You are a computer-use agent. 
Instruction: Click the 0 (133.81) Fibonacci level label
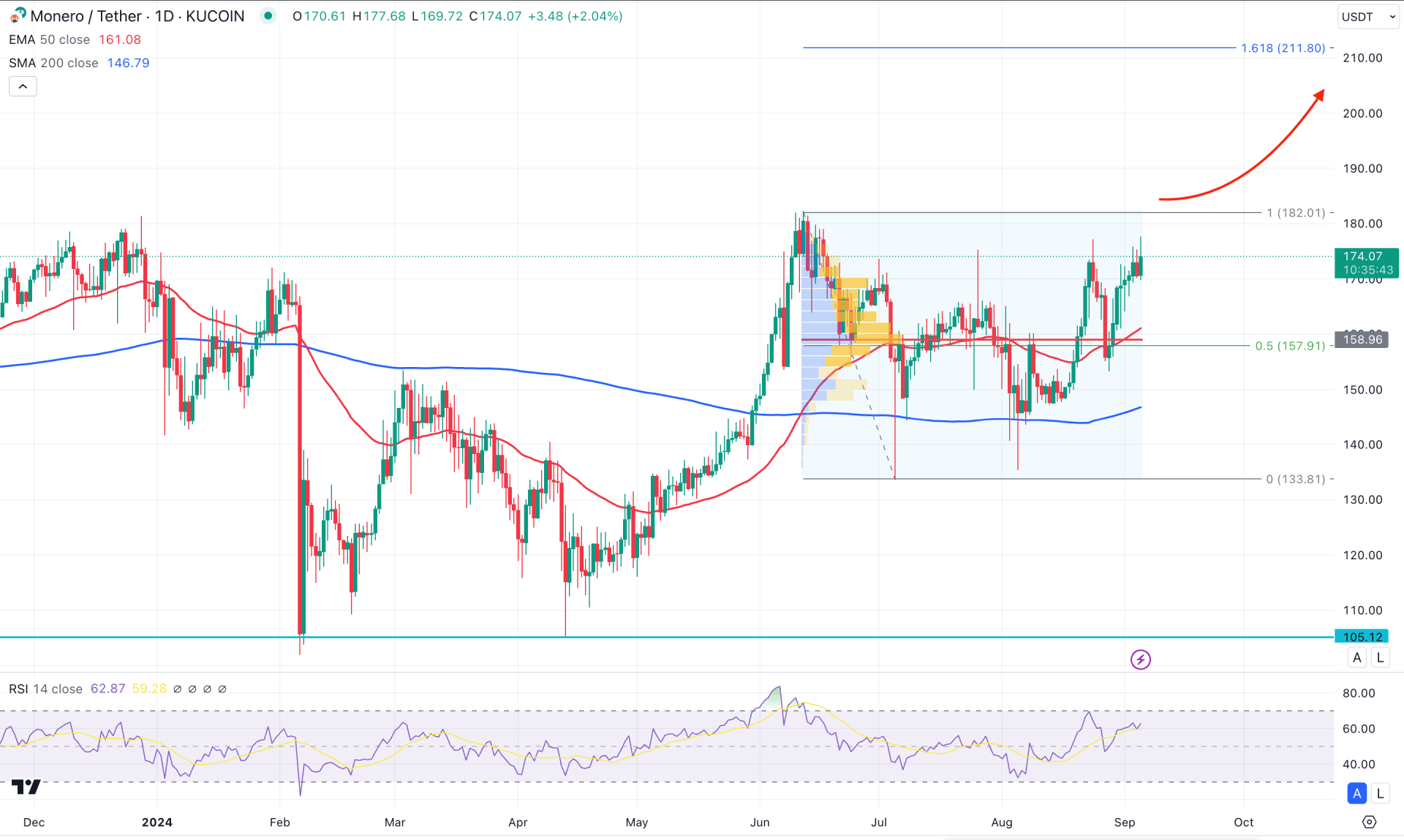1296,479
